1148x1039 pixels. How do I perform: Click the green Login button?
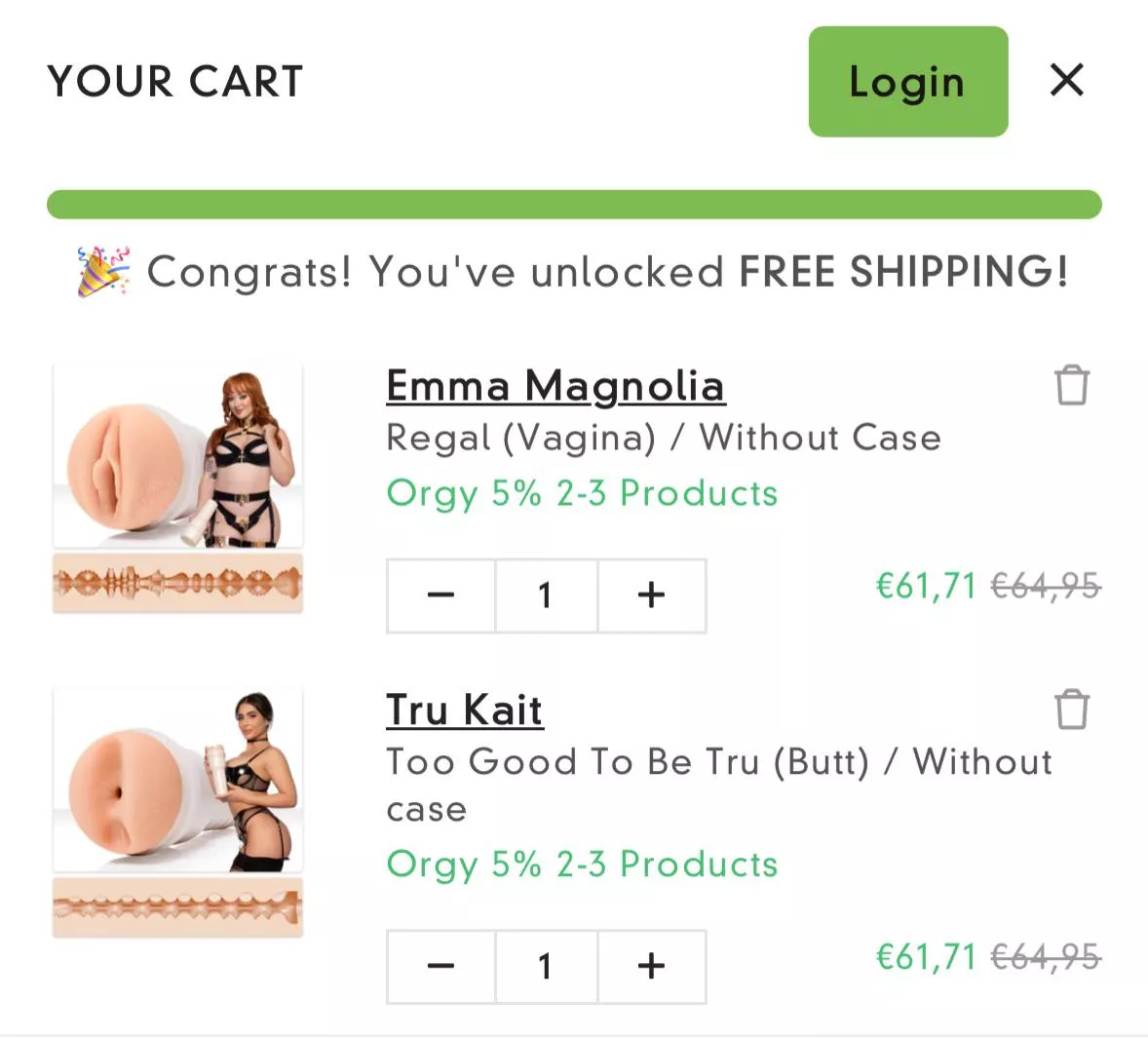pyautogui.click(x=907, y=82)
